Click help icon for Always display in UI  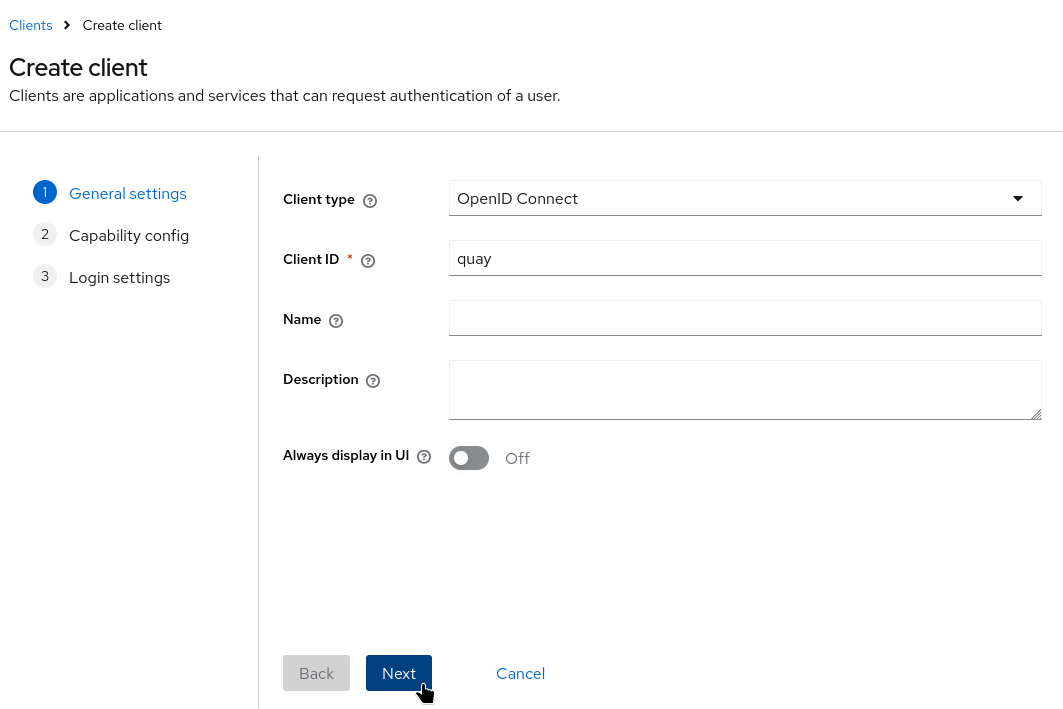[x=424, y=457]
